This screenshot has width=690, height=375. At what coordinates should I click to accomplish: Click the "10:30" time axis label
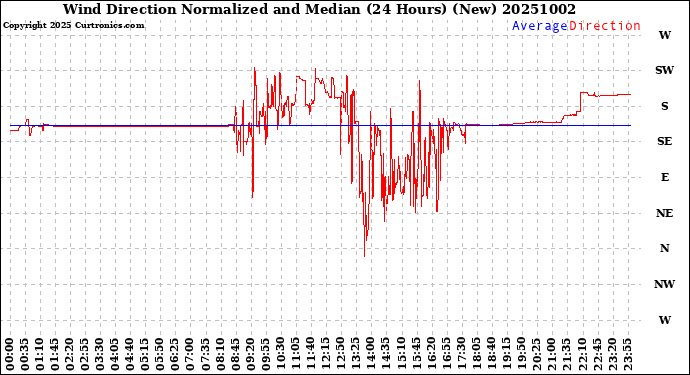click(280, 354)
